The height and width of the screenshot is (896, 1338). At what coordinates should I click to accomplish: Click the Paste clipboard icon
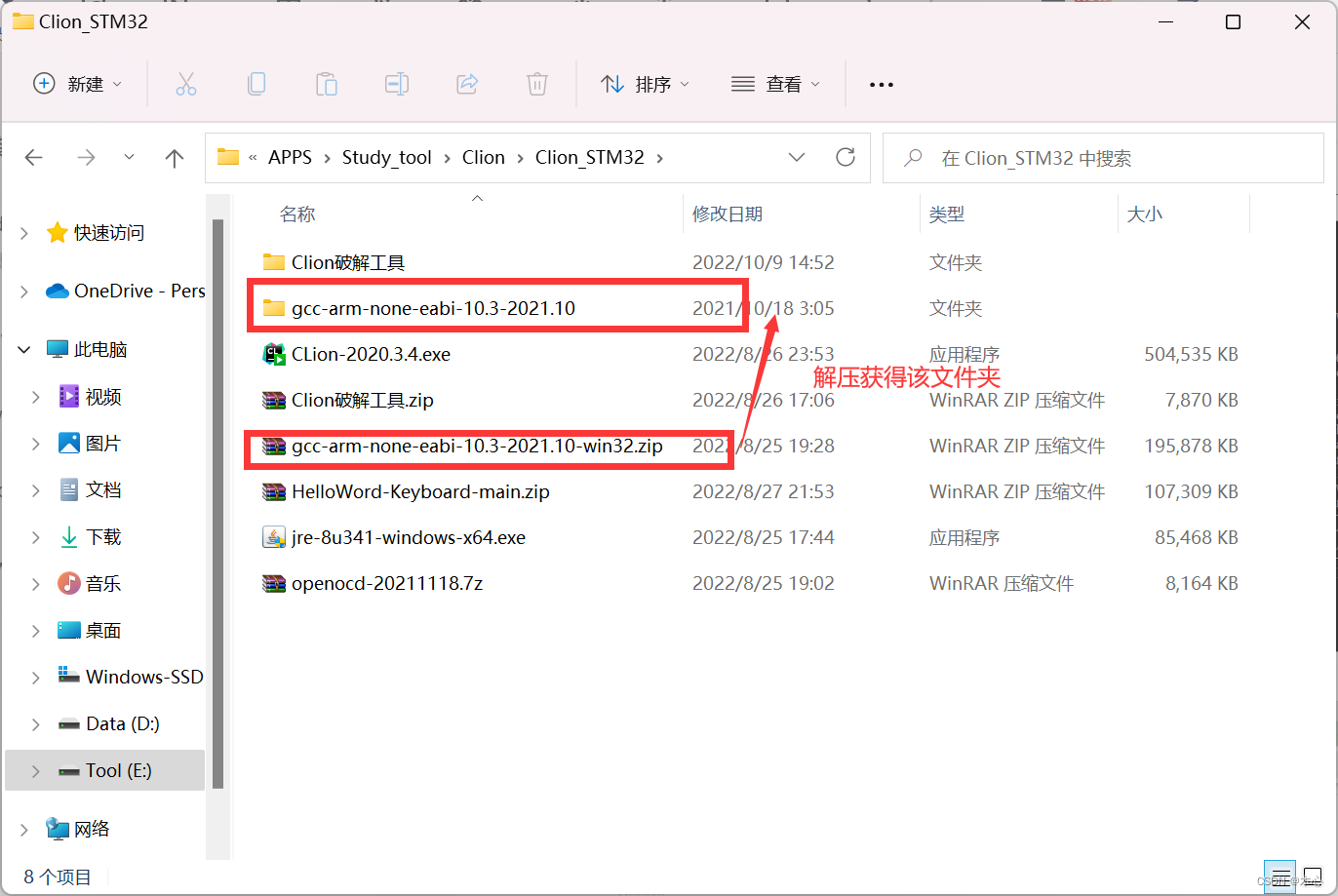(x=327, y=85)
